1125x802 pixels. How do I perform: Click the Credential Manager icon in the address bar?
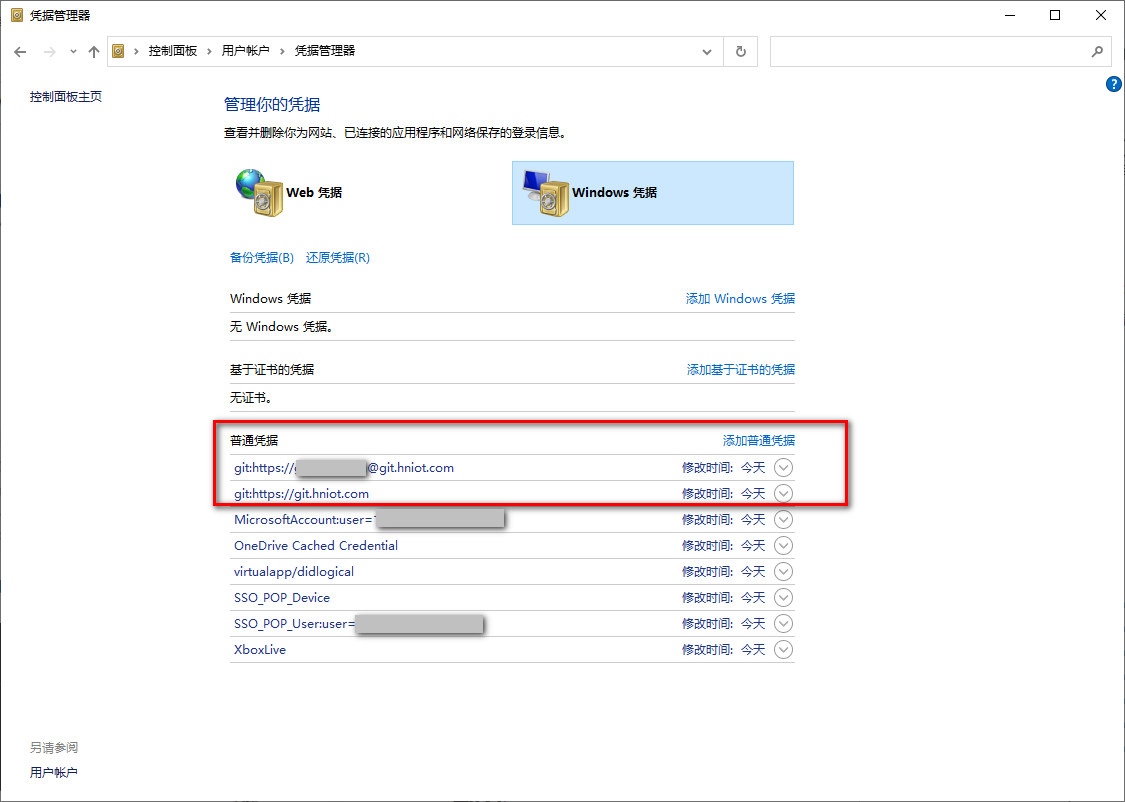pyautogui.click(x=117, y=50)
